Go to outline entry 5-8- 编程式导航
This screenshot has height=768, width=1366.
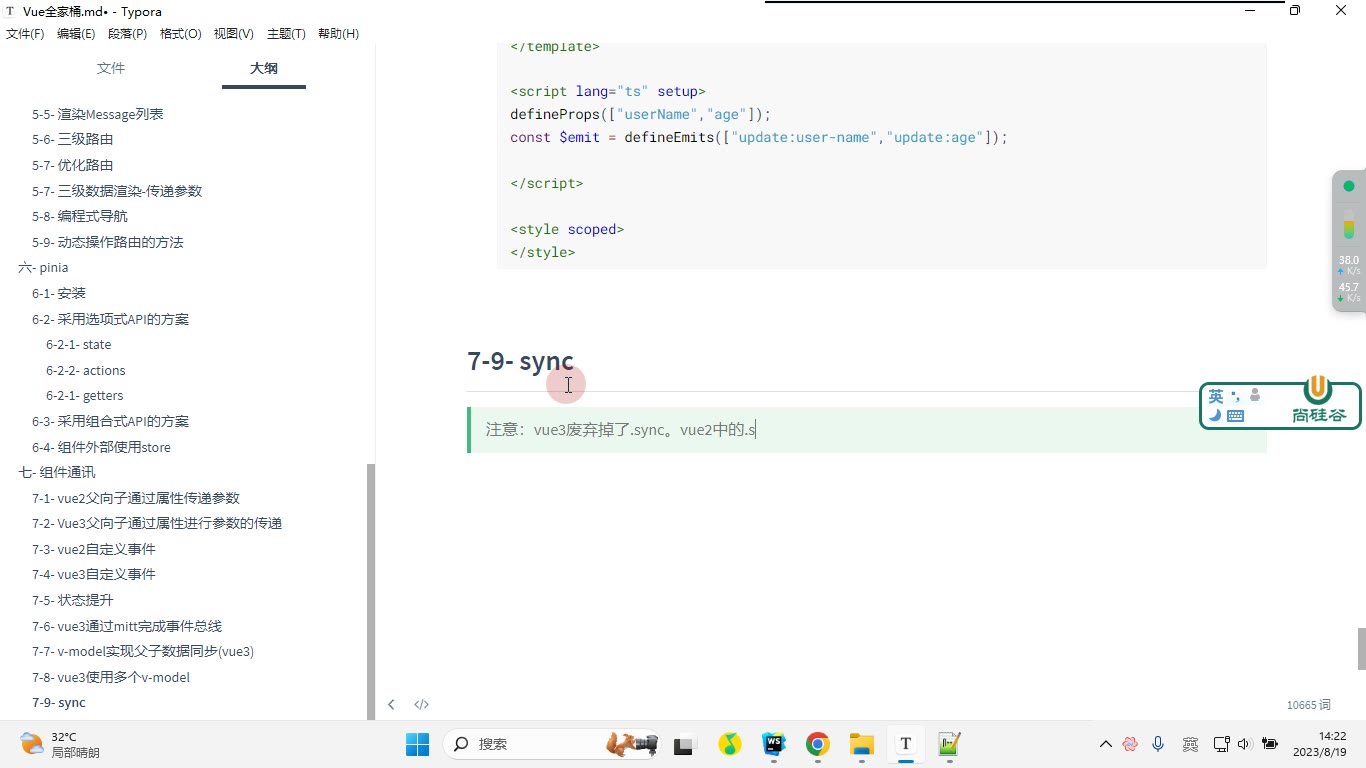click(x=80, y=216)
